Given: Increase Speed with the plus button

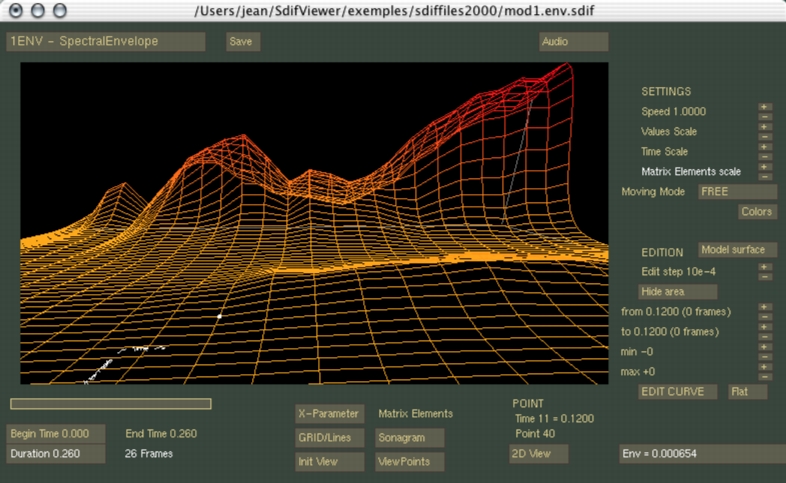Looking at the screenshot, I should click(764, 107).
